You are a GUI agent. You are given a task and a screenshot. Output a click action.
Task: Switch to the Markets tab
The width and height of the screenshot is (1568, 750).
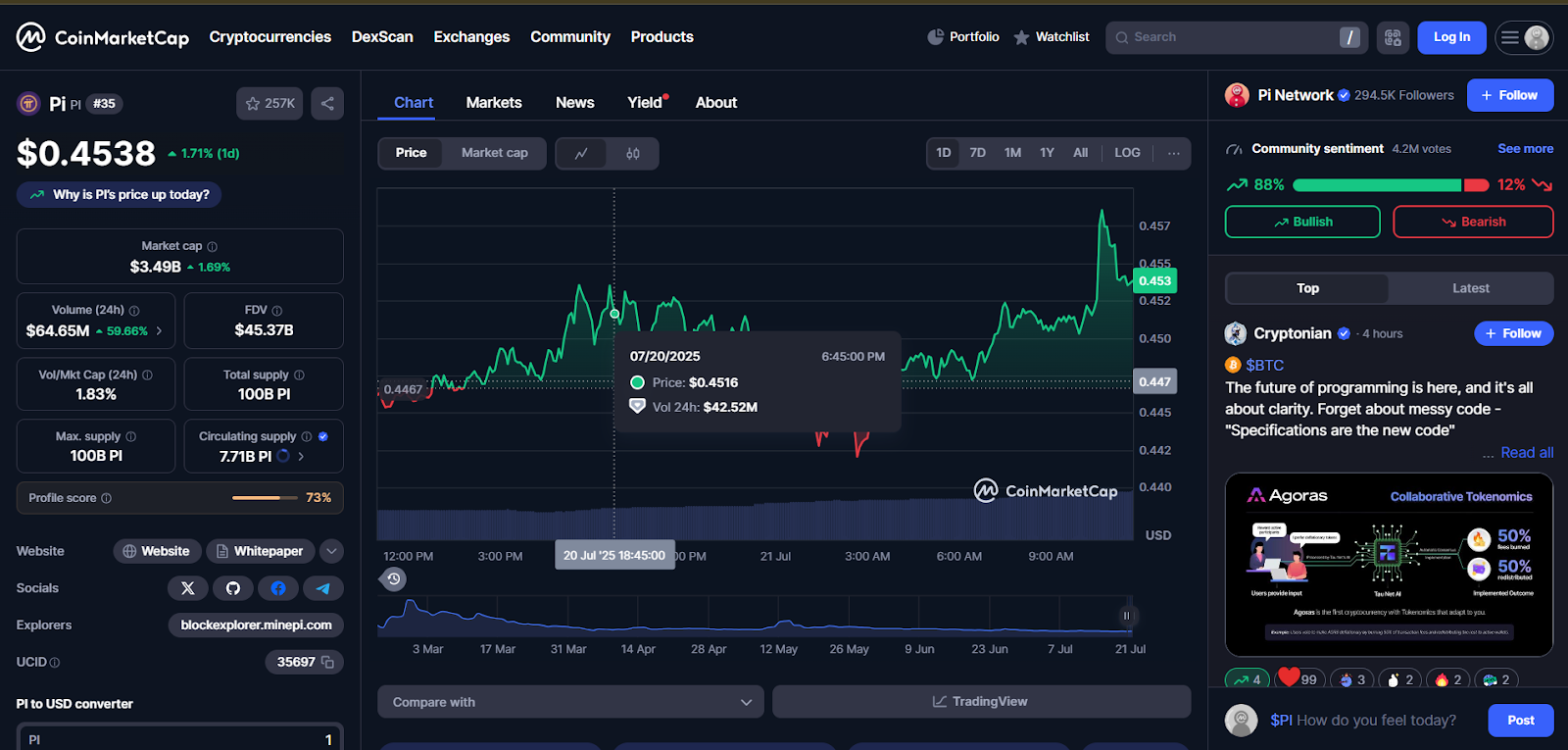(494, 103)
